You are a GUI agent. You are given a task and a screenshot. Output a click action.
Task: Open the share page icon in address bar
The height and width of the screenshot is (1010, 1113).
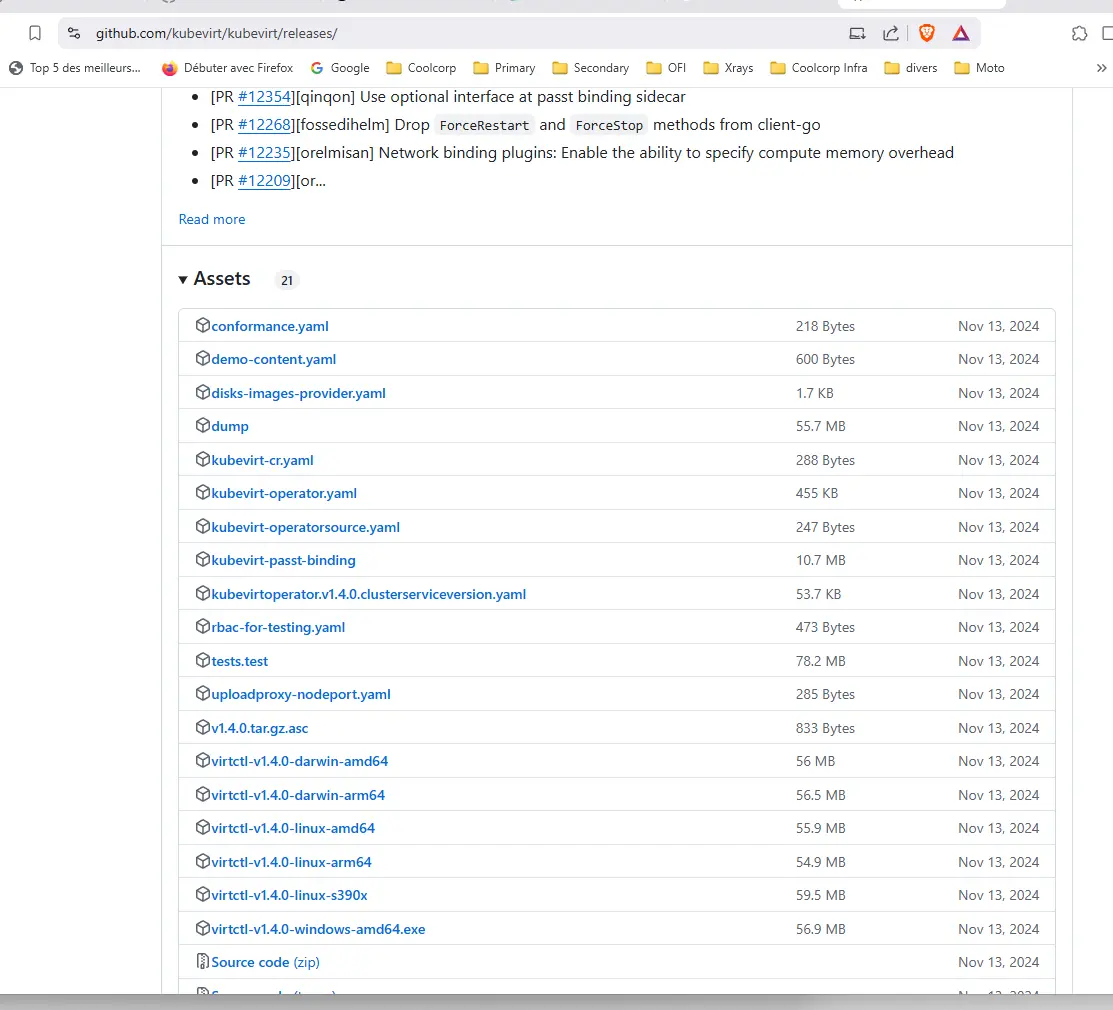[x=890, y=33]
